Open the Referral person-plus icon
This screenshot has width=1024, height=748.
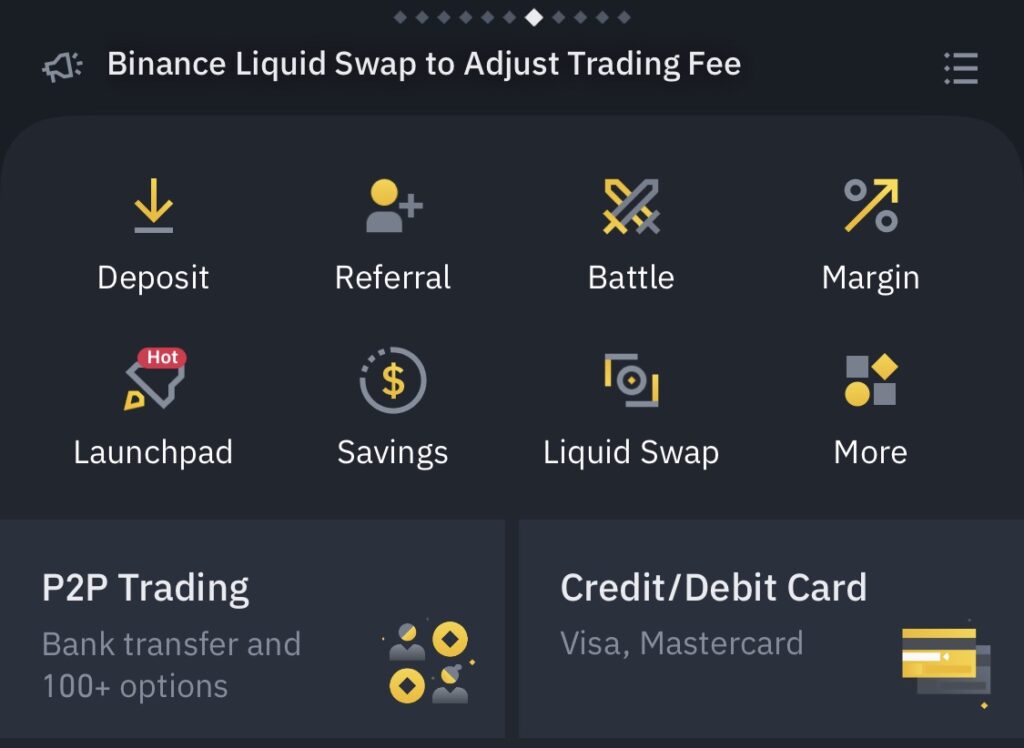pos(394,206)
